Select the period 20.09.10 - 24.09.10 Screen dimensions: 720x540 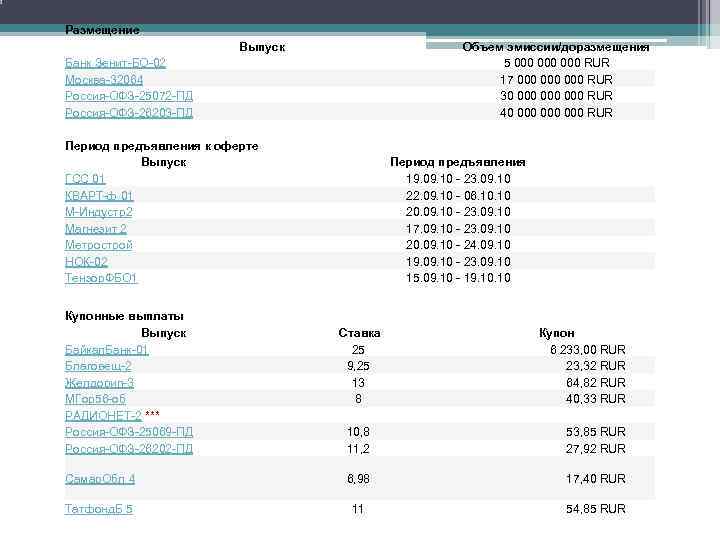(x=458, y=245)
